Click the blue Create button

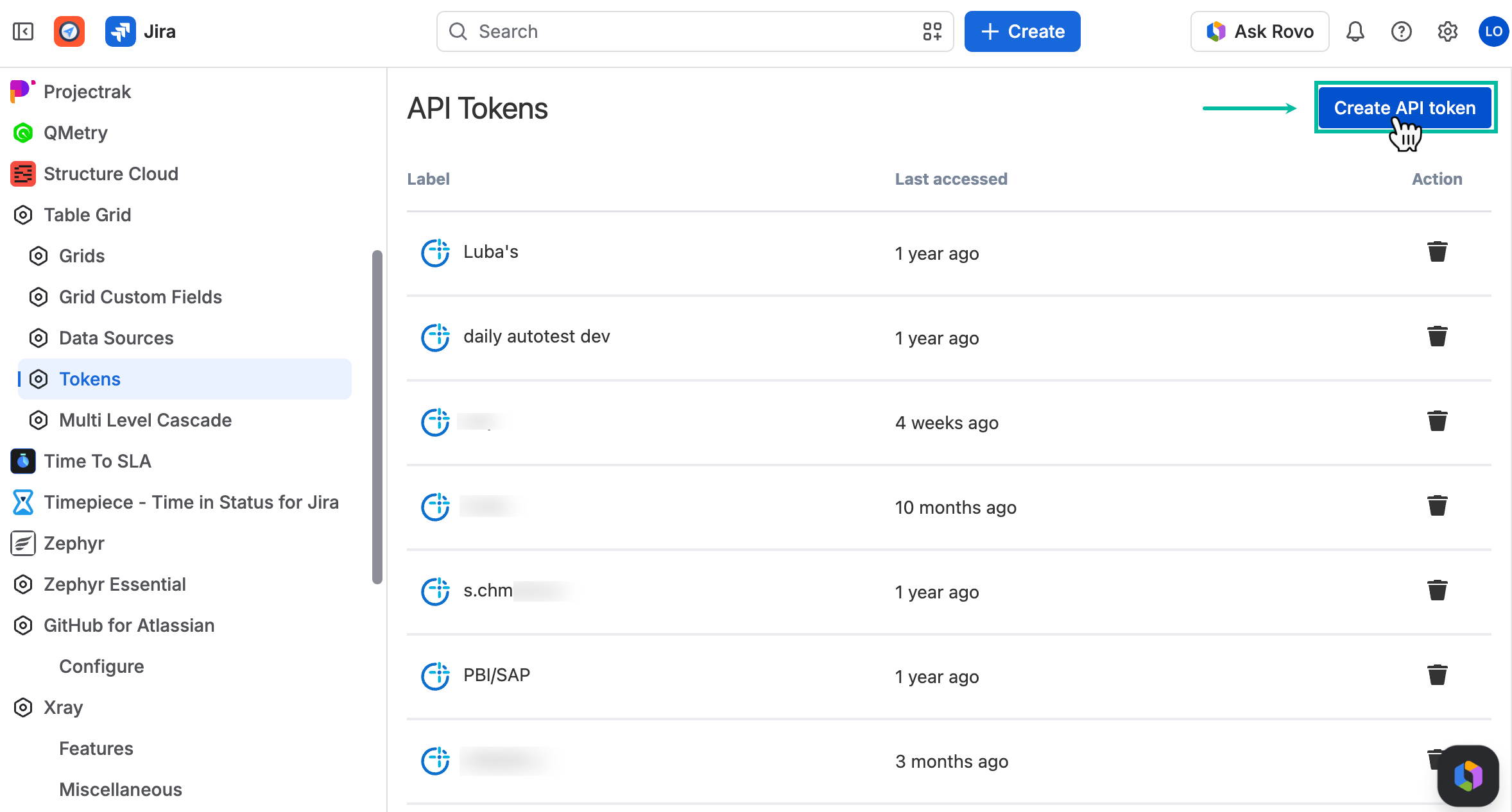[1022, 31]
